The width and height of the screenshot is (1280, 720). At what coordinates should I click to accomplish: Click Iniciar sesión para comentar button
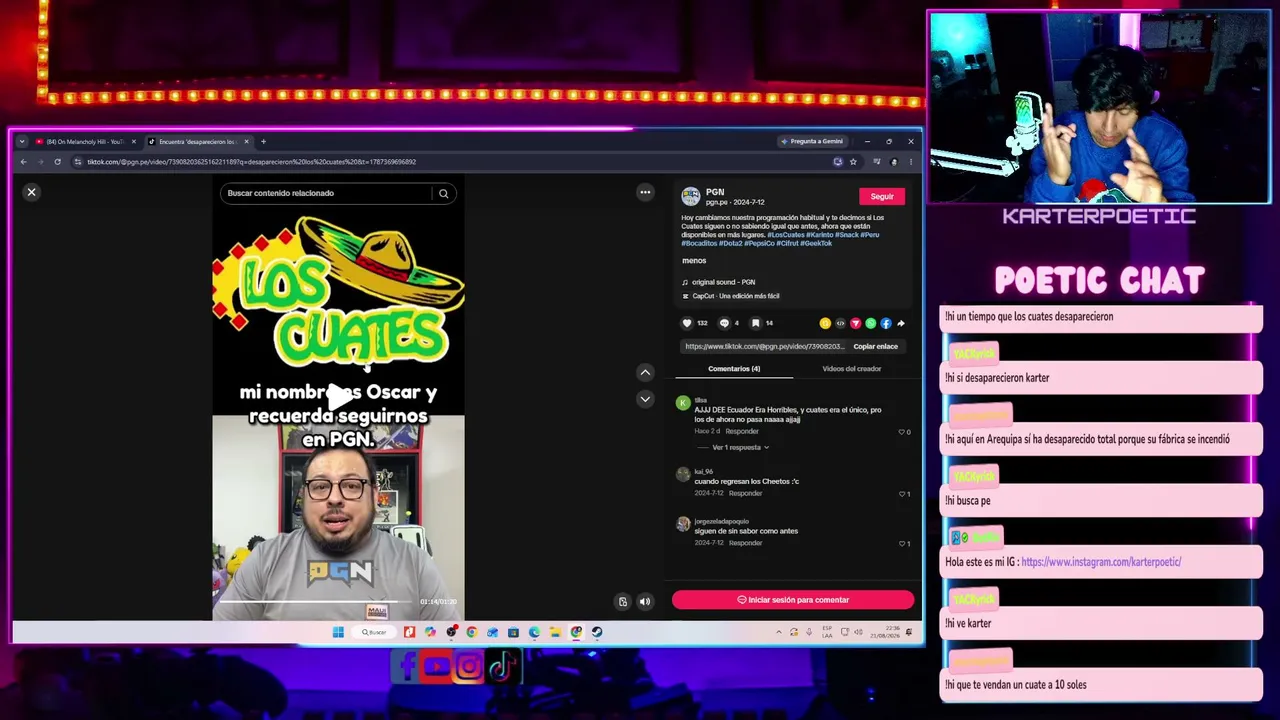(x=793, y=600)
